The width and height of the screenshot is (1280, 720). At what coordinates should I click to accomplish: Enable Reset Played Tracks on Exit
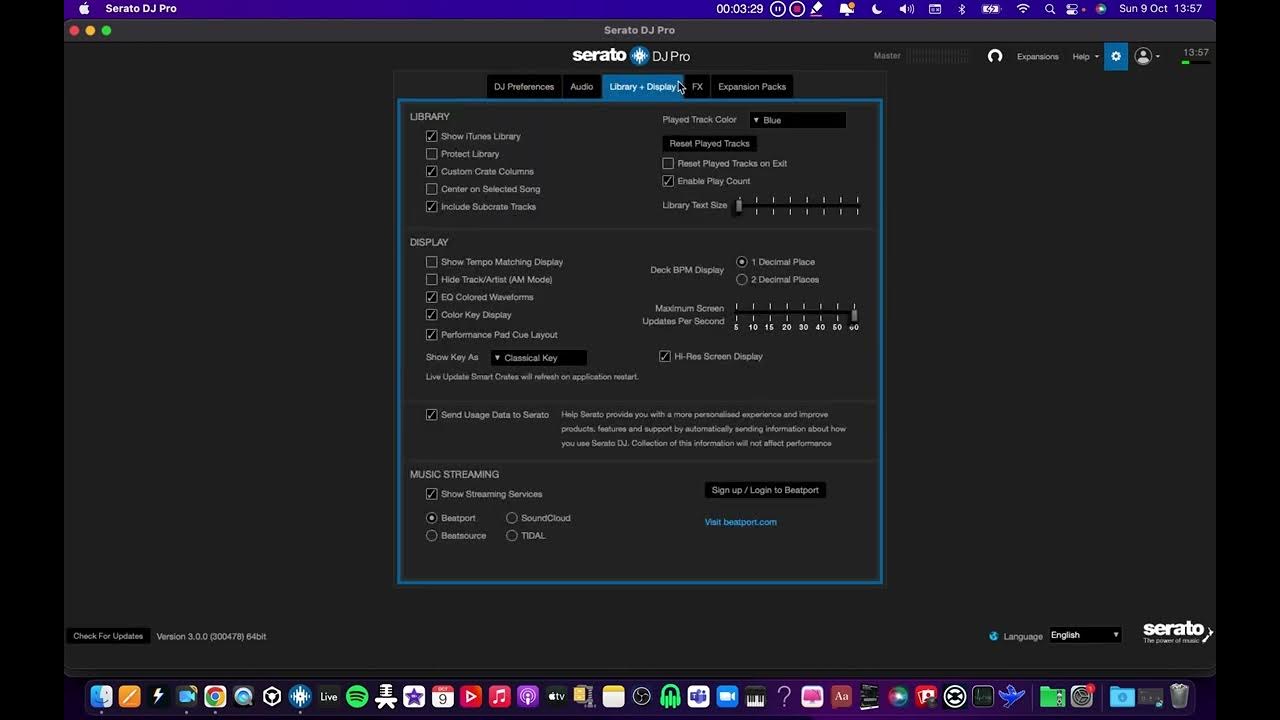coord(668,163)
